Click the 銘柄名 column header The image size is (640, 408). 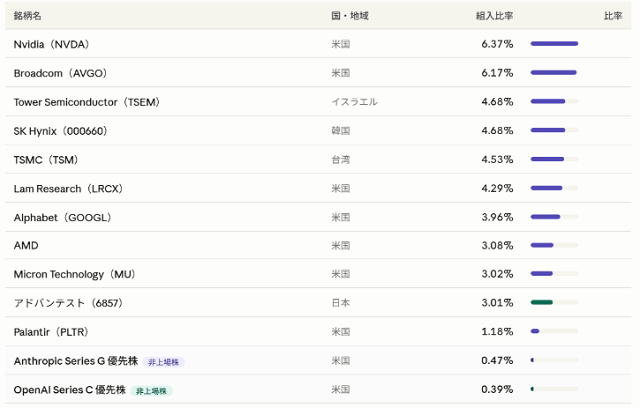click(28, 16)
